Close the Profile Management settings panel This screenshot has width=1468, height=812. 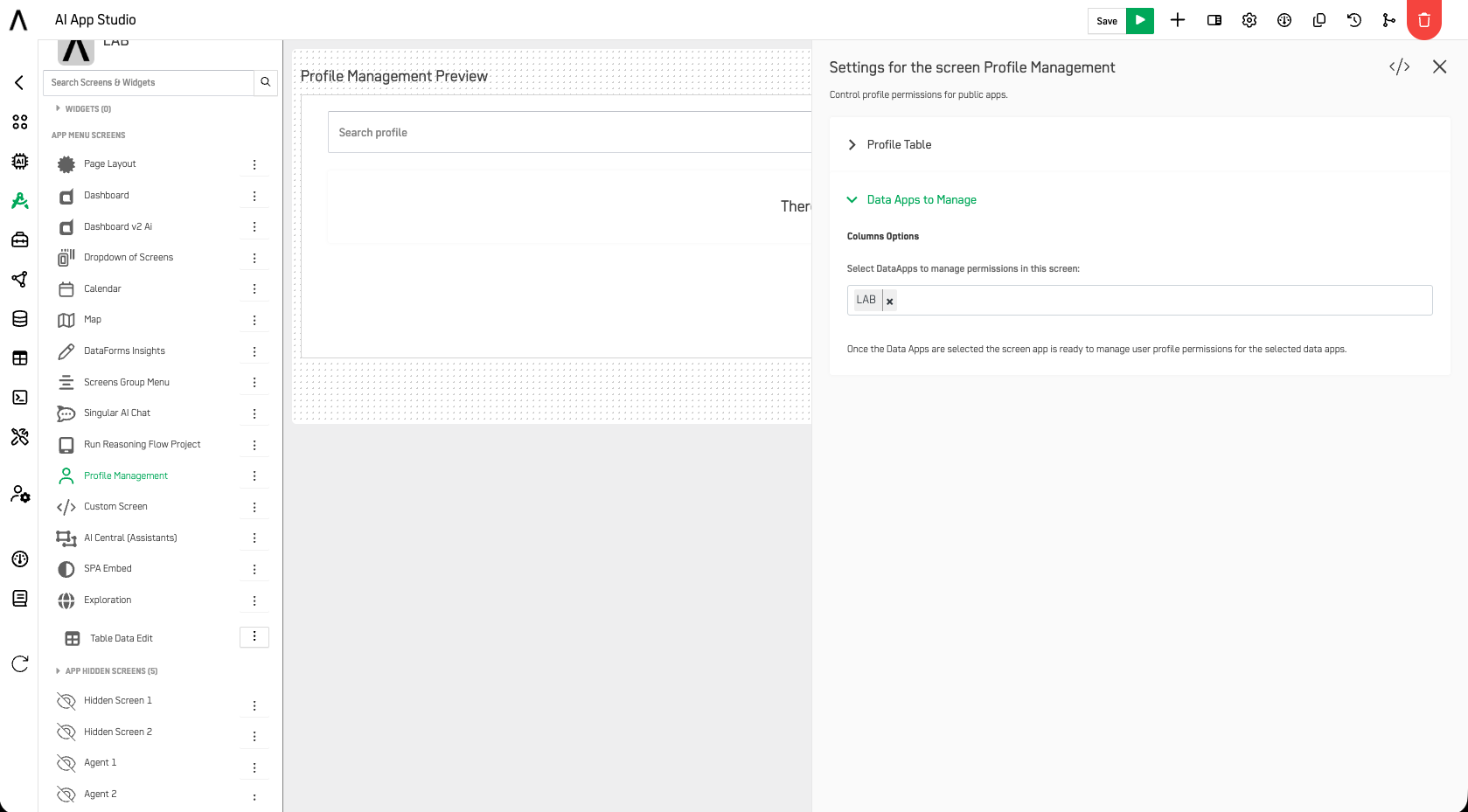1440,67
